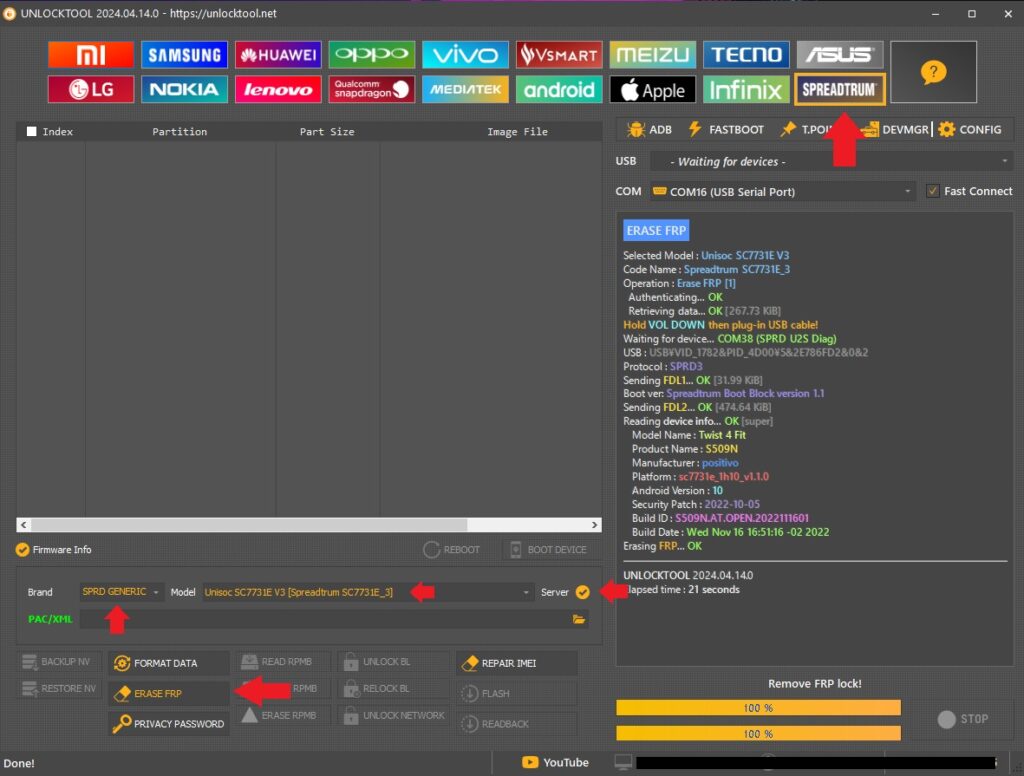
Task: Click the Mediatek brand logo
Action: tap(465, 90)
